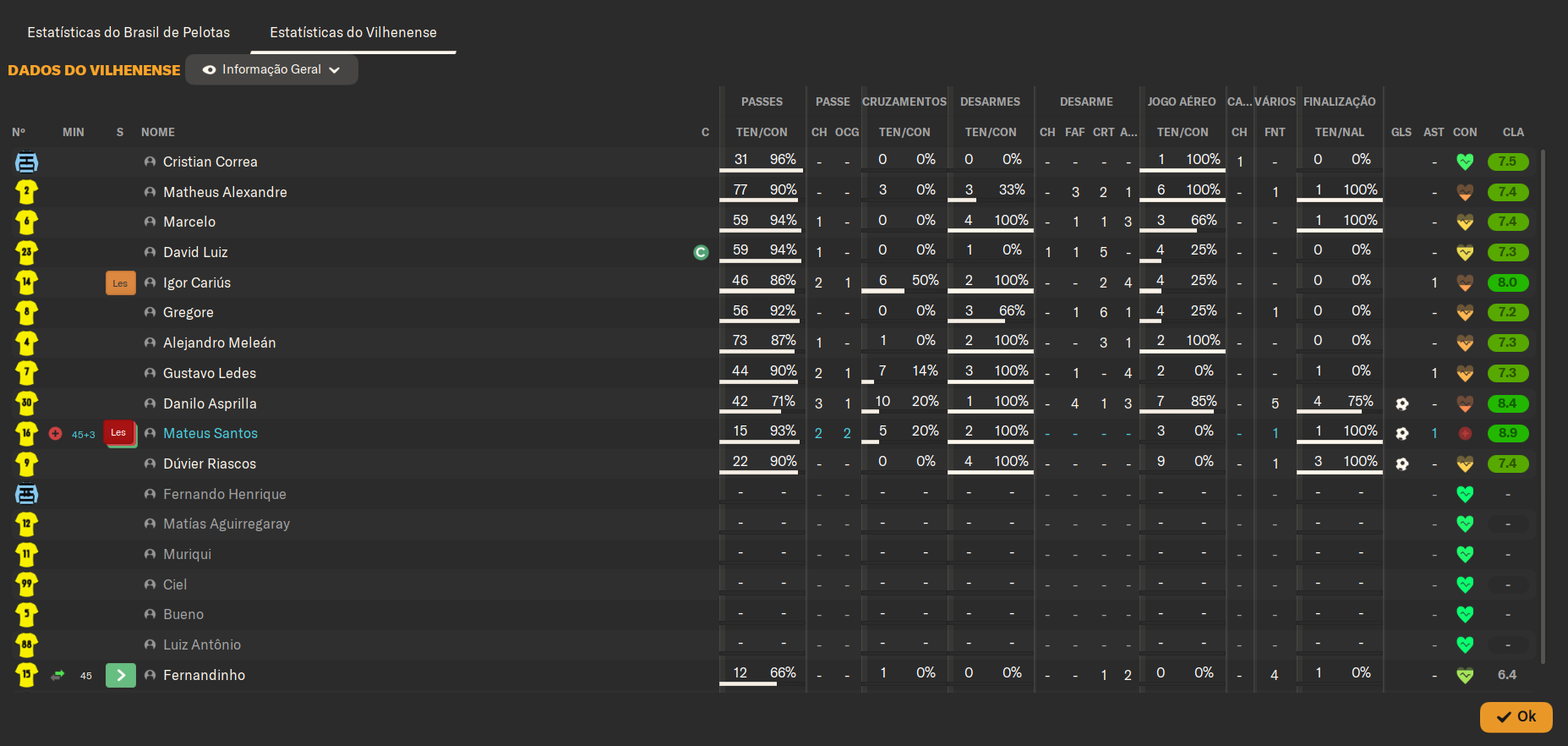Click the PASSES group header
1568x746 pixels.
point(762,101)
